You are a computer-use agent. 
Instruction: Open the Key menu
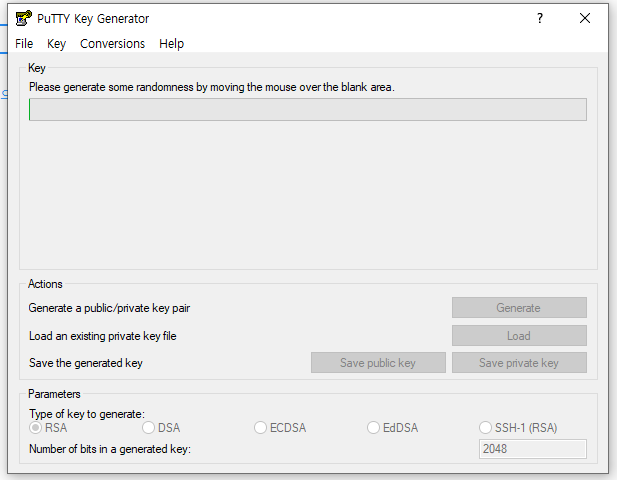click(56, 44)
